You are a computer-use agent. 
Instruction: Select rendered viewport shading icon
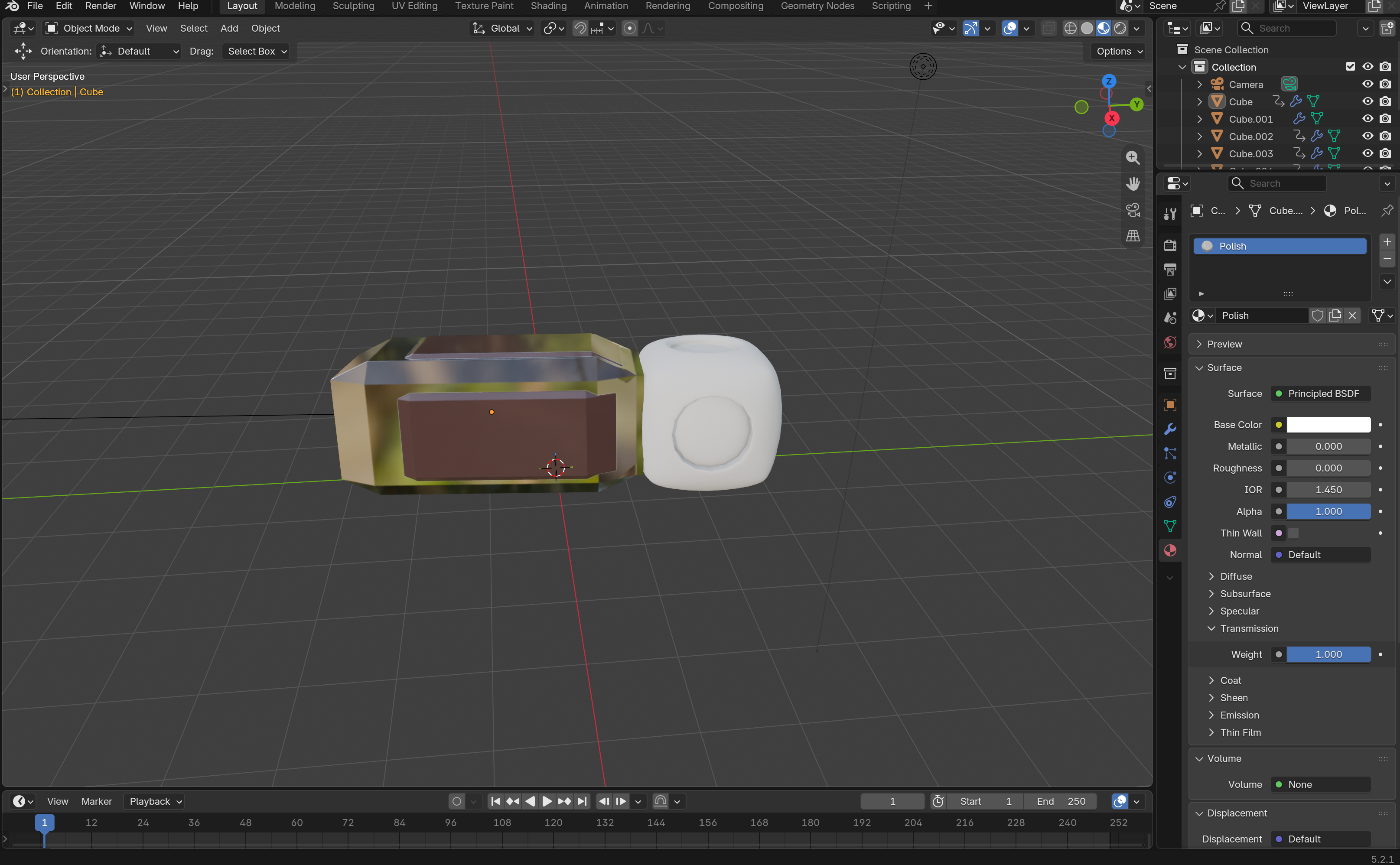click(1120, 28)
